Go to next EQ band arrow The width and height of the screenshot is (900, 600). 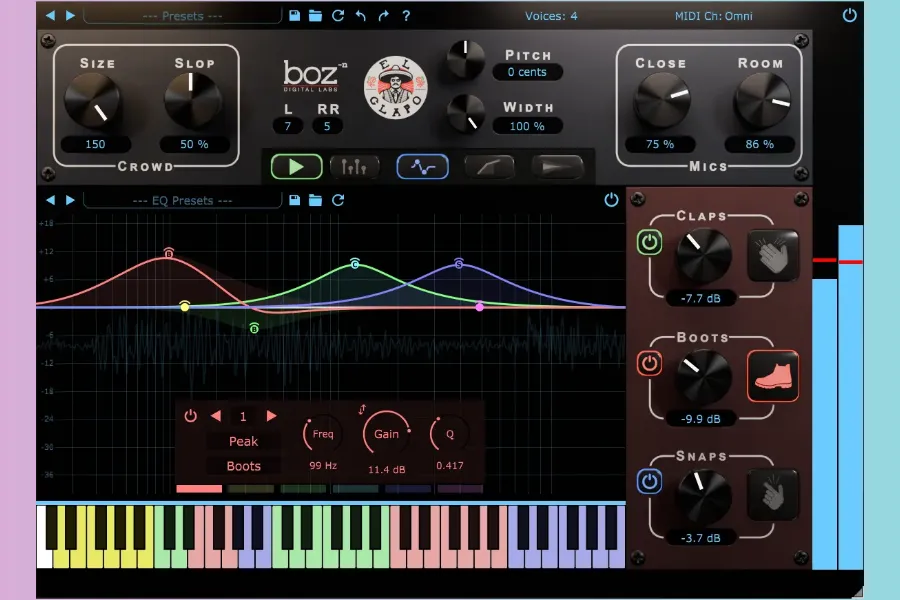click(x=271, y=416)
